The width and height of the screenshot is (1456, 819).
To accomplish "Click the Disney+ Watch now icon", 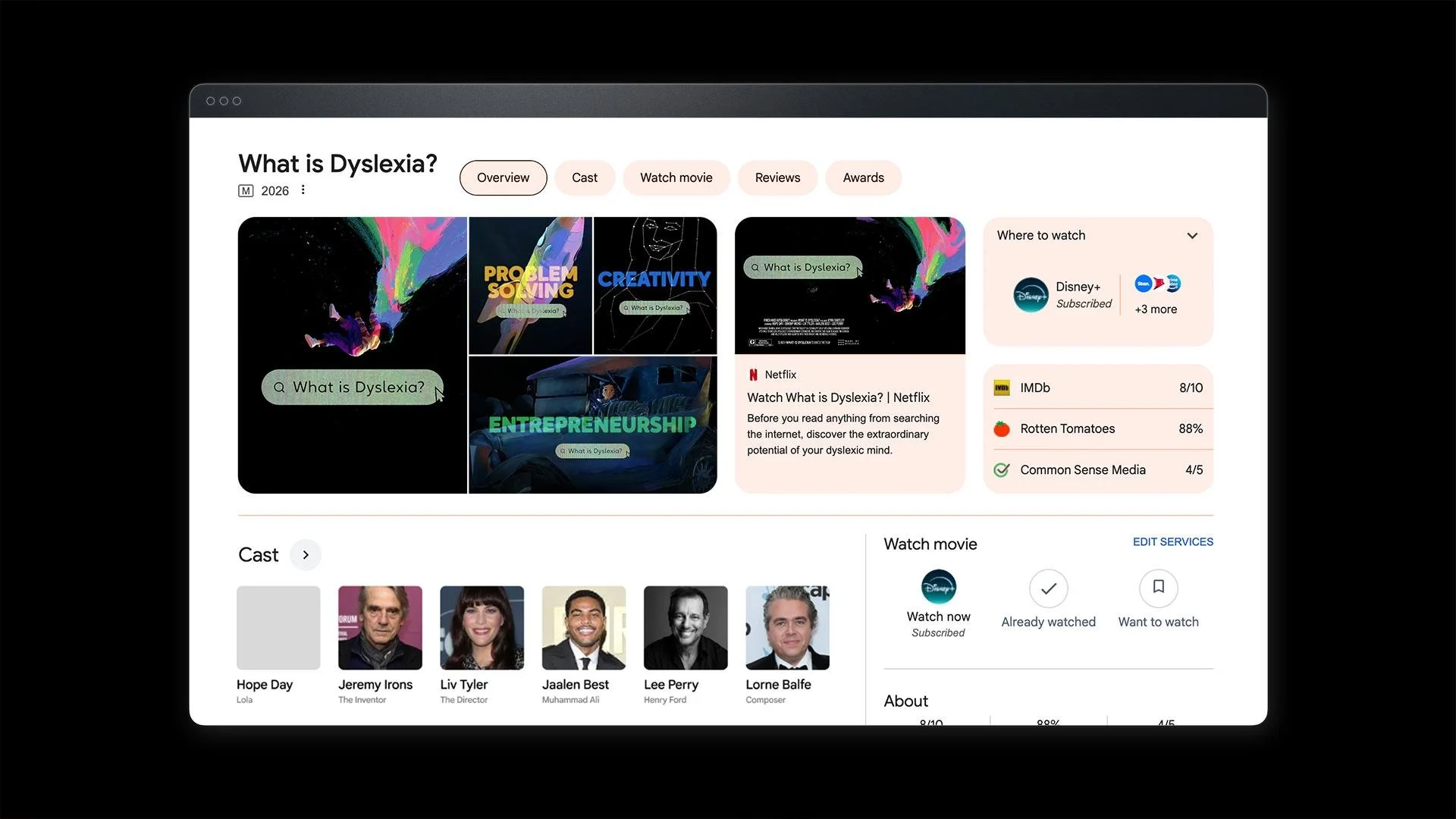I will point(939,587).
